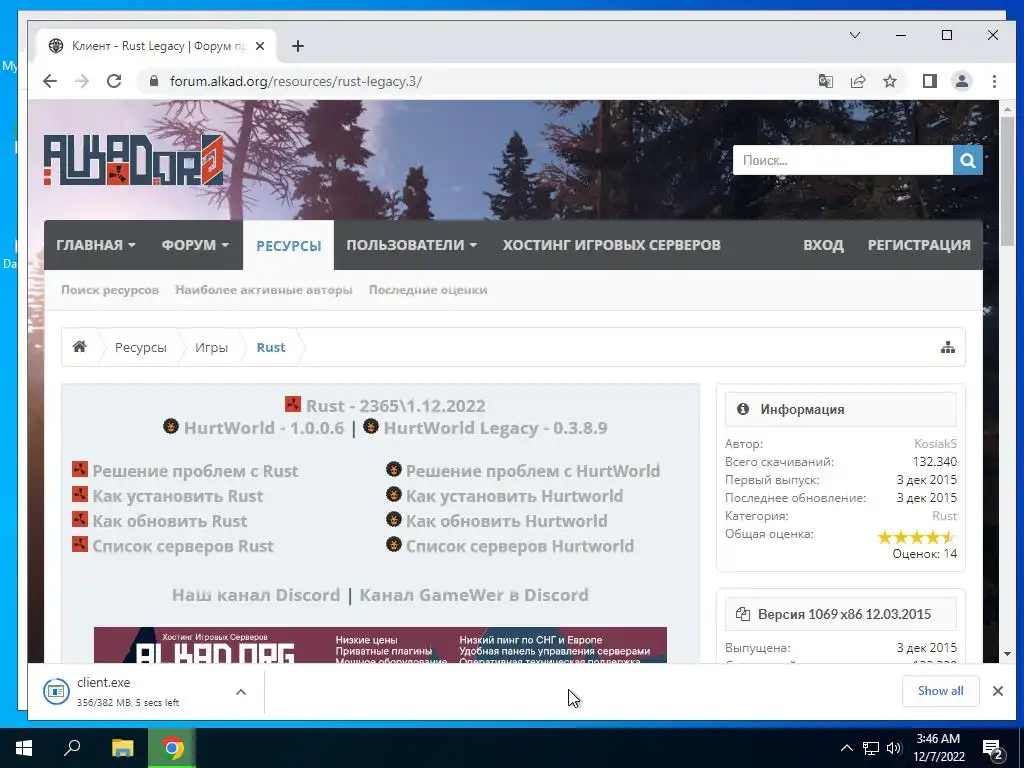Screen dimensions: 1024x768
Task: Click the Alkad.org logo
Action: (x=134, y=160)
